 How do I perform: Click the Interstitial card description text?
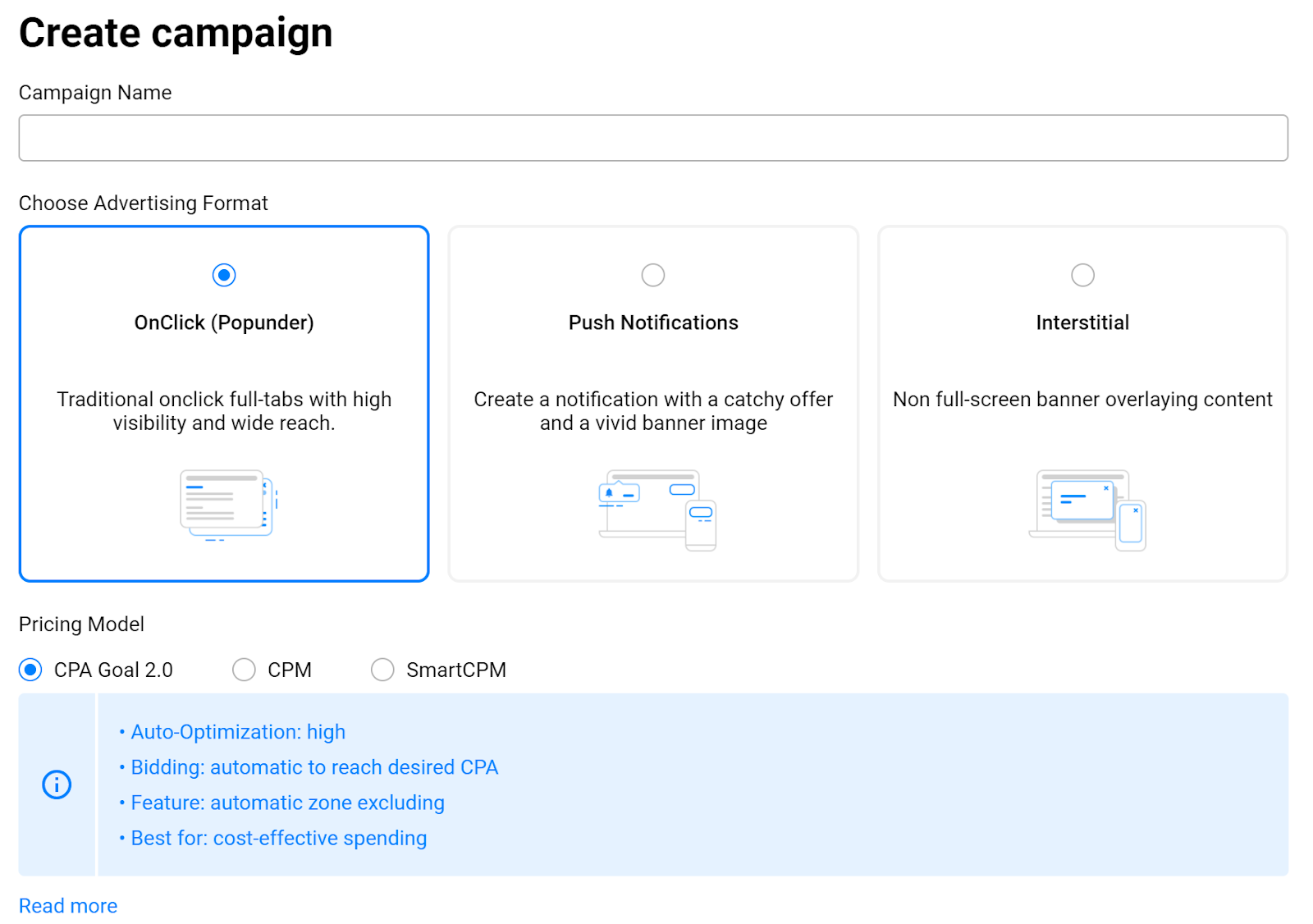pyautogui.click(x=1082, y=400)
